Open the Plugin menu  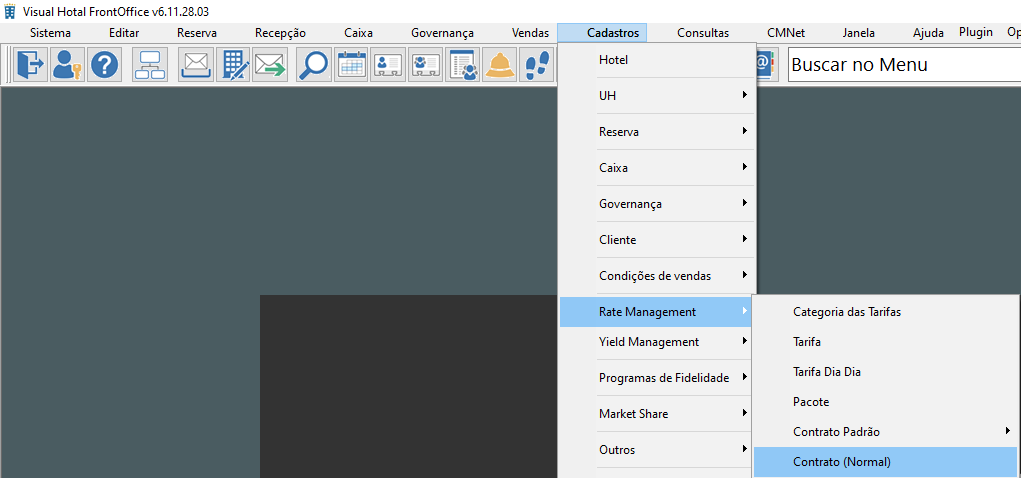point(975,32)
